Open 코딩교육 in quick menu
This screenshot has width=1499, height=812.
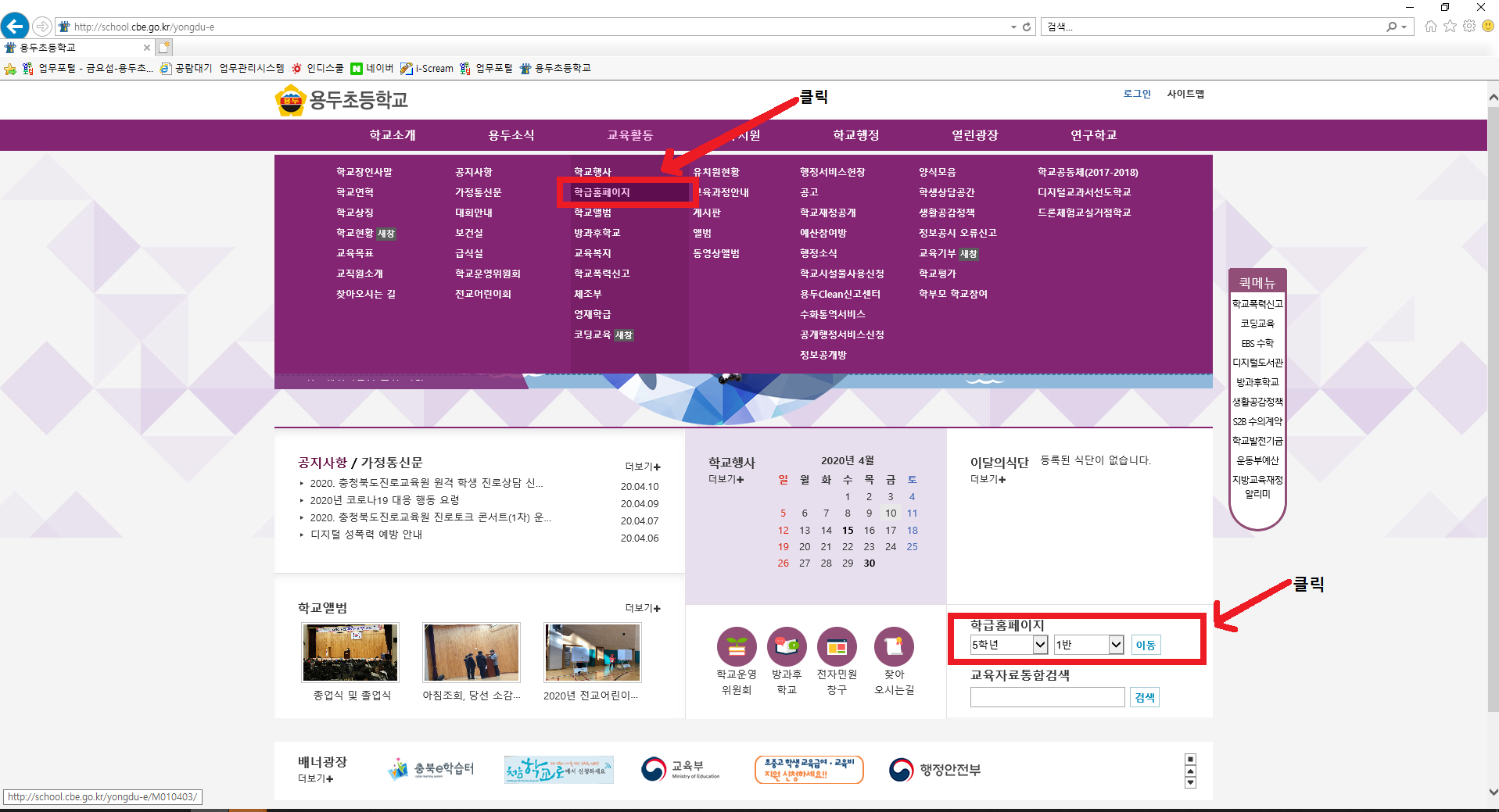tap(1257, 324)
